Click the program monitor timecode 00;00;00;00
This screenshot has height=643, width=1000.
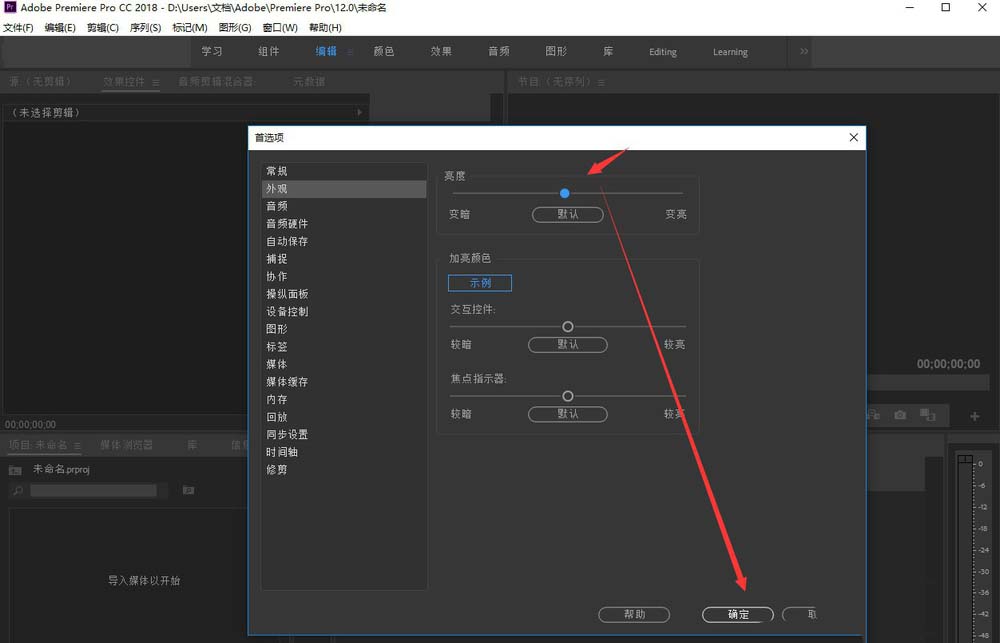coord(948,364)
